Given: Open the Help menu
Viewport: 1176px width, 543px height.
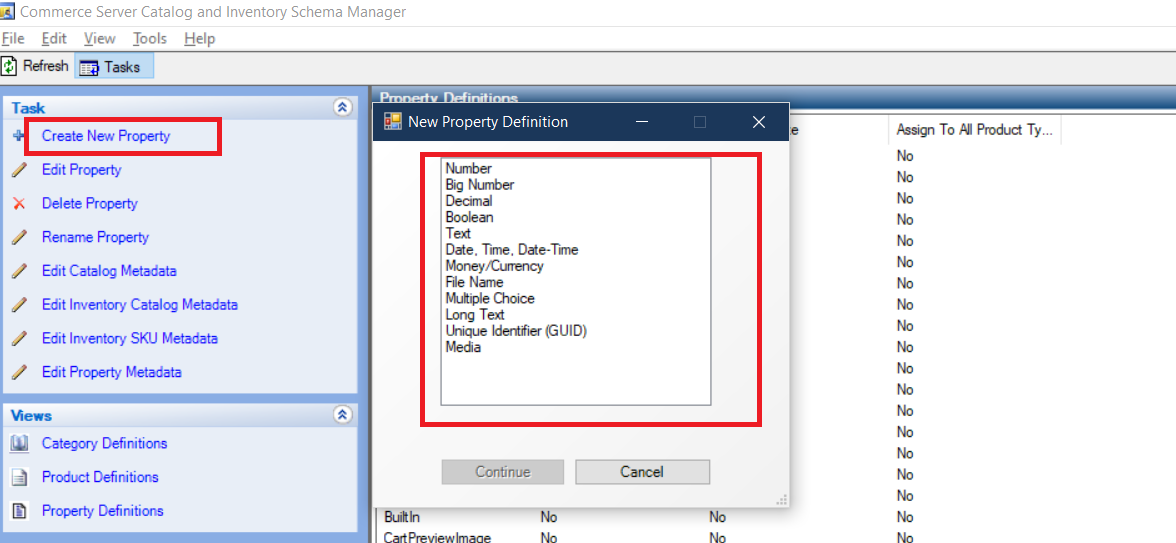Looking at the screenshot, I should pyautogui.click(x=200, y=38).
